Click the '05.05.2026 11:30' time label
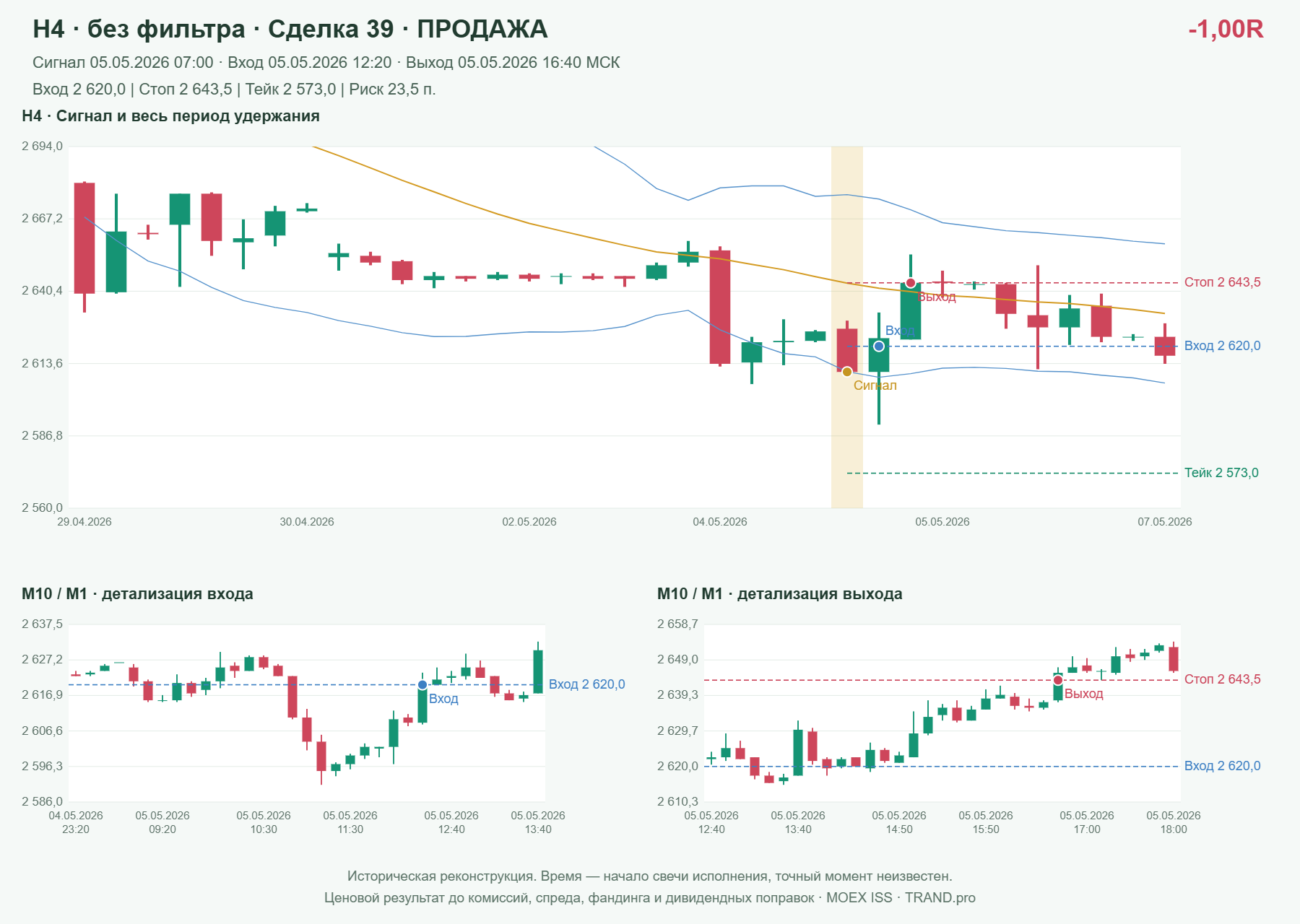 click(x=350, y=822)
